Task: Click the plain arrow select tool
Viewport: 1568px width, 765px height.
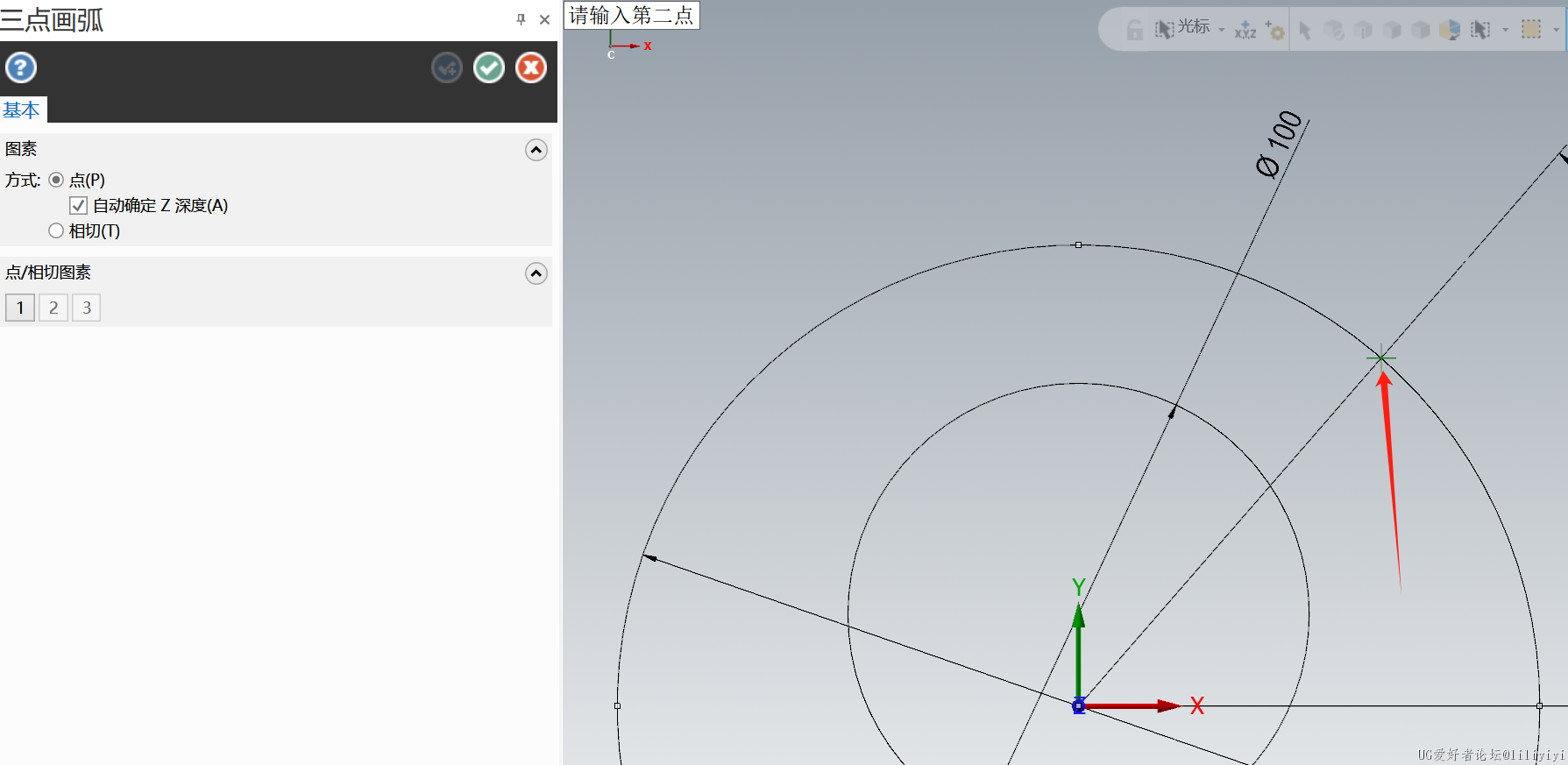Action: click(1305, 30)
